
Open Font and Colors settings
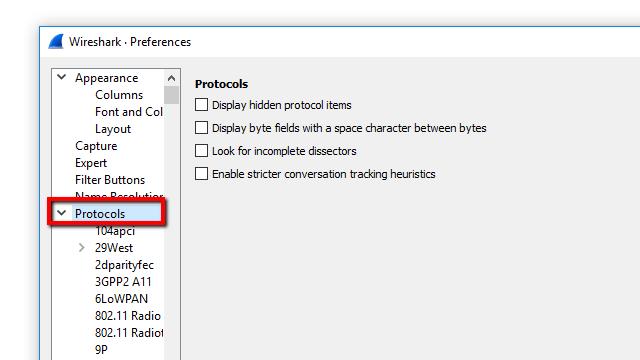tap(129, 112)
